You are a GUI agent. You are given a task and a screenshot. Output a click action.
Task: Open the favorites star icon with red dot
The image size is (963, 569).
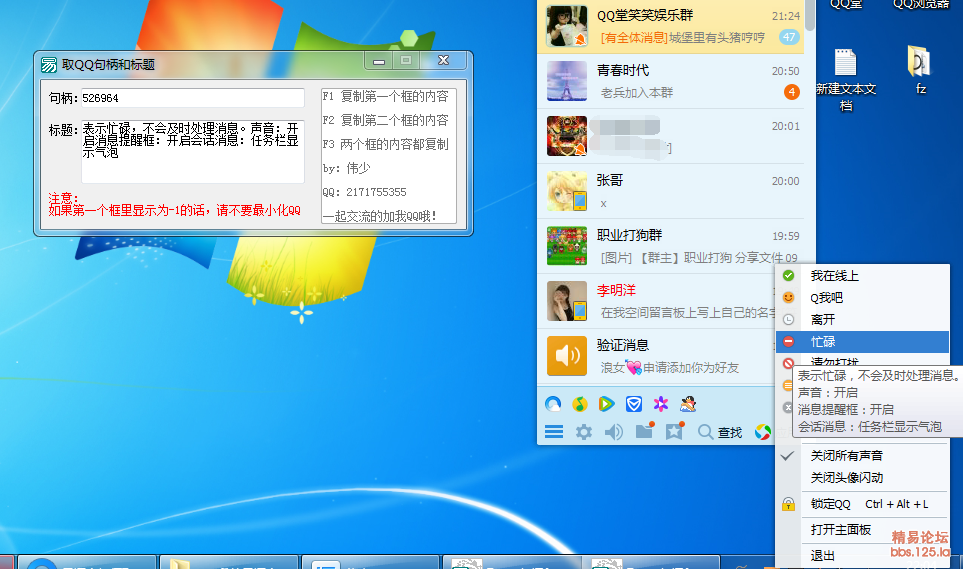tap(674, 431)
